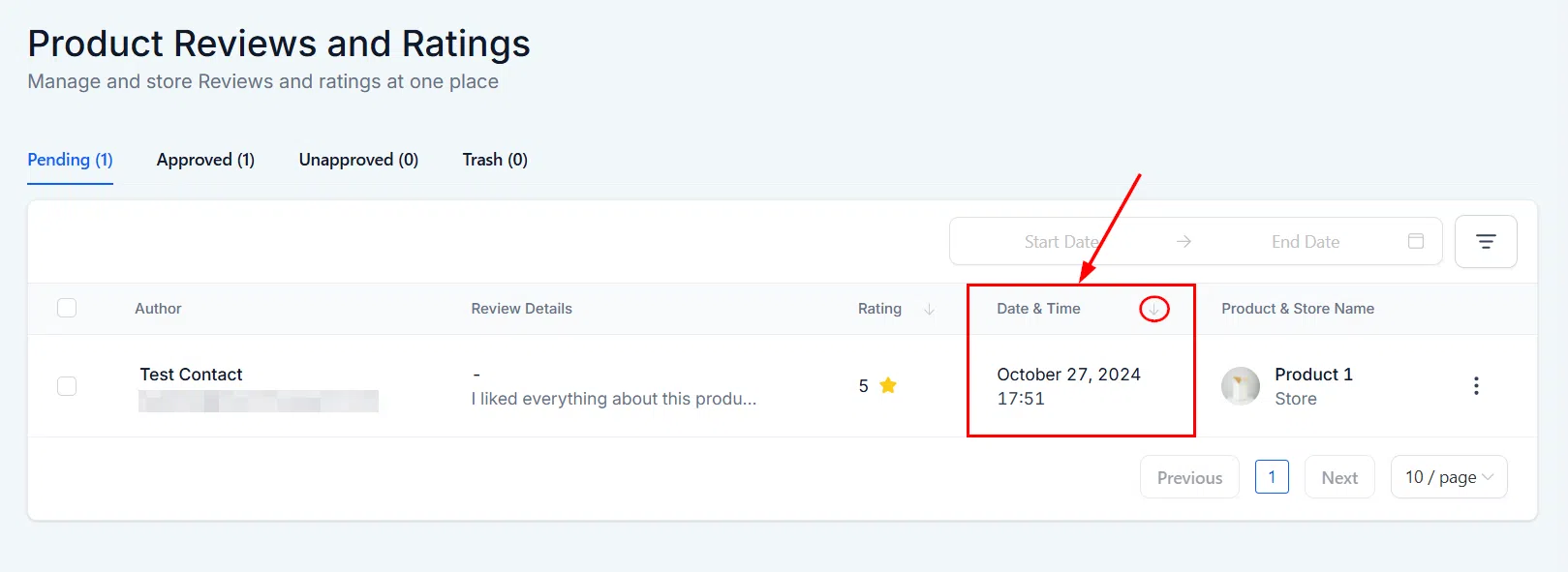Click the Product & Store Name header
1568x572 pixels.
(x=1298, y=309)
